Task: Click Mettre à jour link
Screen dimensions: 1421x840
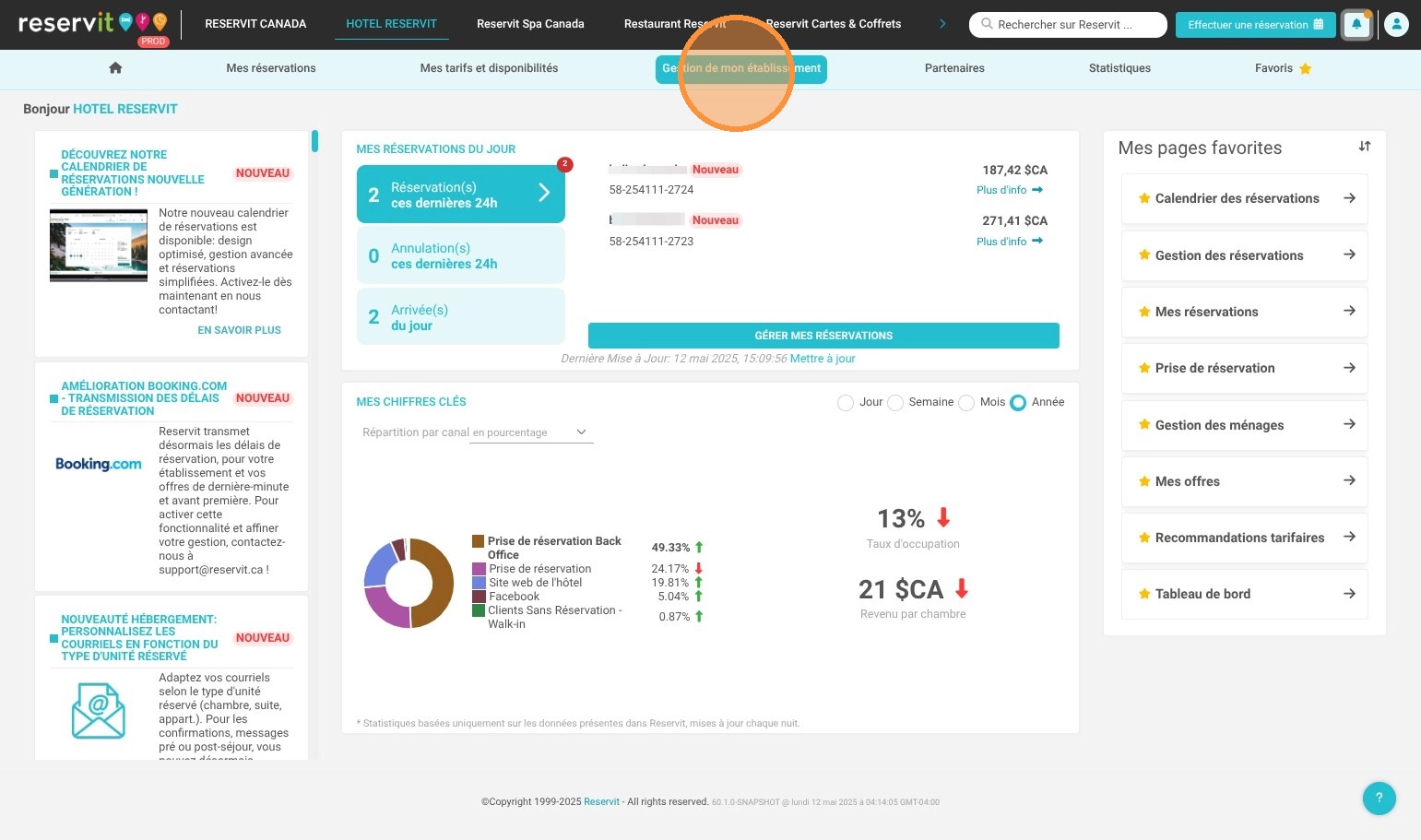Action: click(823, 359)
